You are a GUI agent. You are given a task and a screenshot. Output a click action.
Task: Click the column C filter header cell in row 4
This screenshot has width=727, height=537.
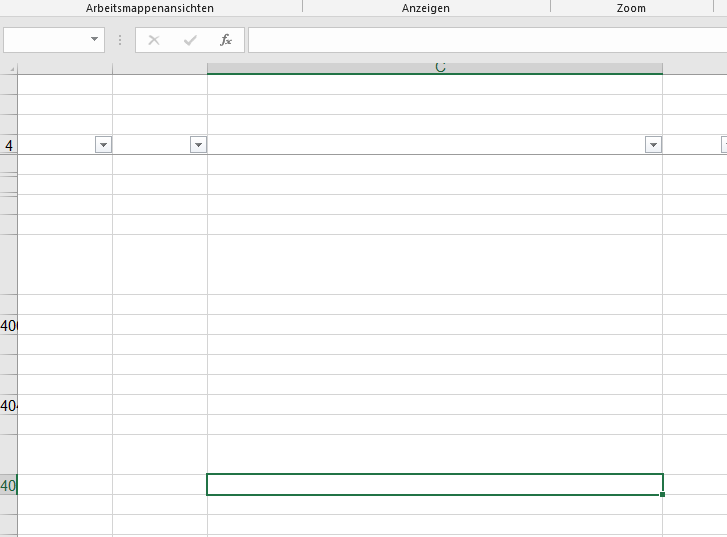pos(425,145)
